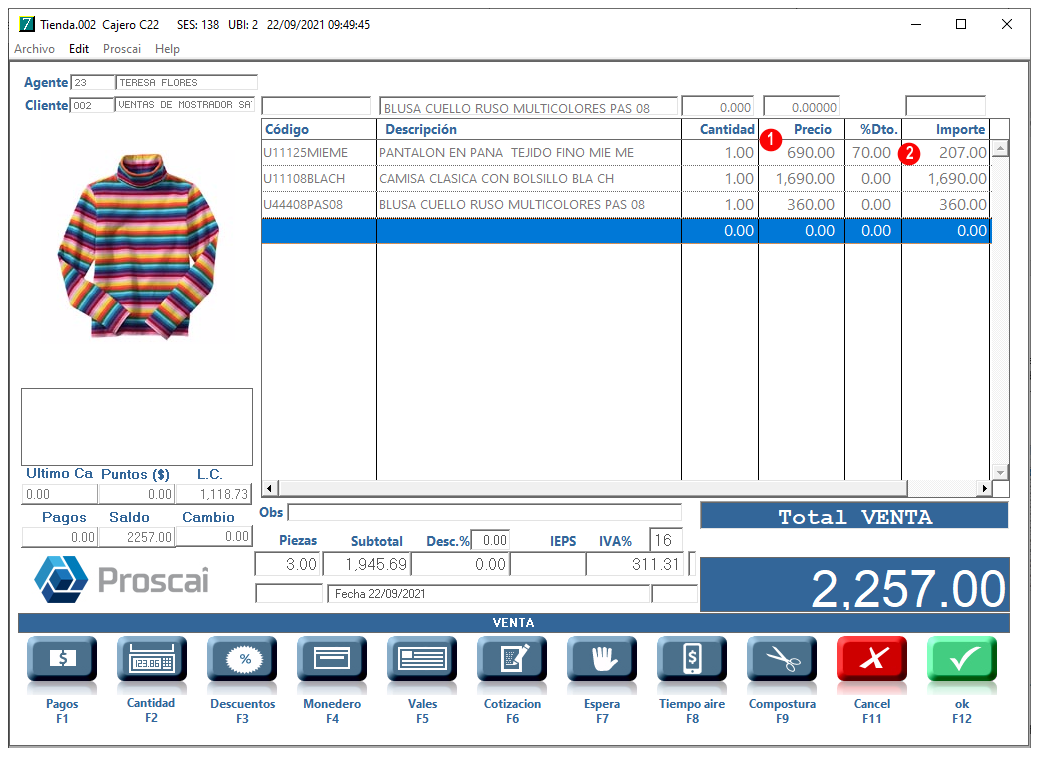
Task: Click the Subtotal value 1,945.69
Action: coord(367,564)
